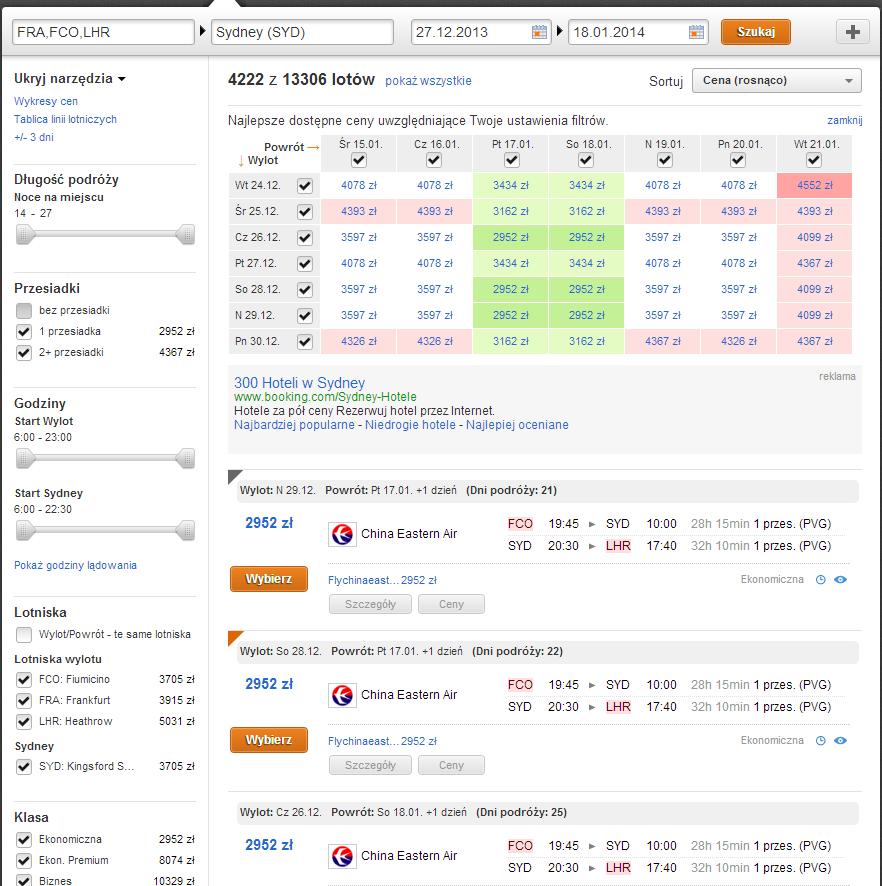This screenshot has height=886, width=882.
Task: Open the departure date calendar icon
Action: [539, 32]
